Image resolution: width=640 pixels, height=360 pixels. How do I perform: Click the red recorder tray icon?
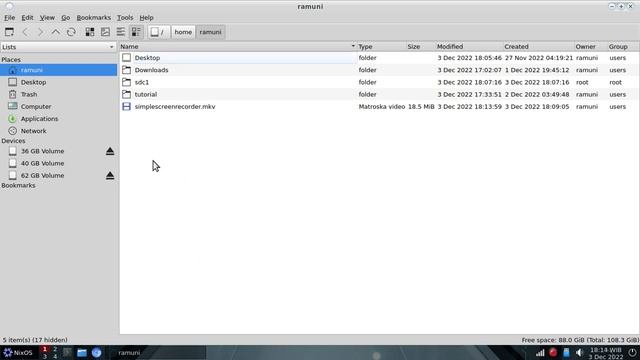coord(553,353)
